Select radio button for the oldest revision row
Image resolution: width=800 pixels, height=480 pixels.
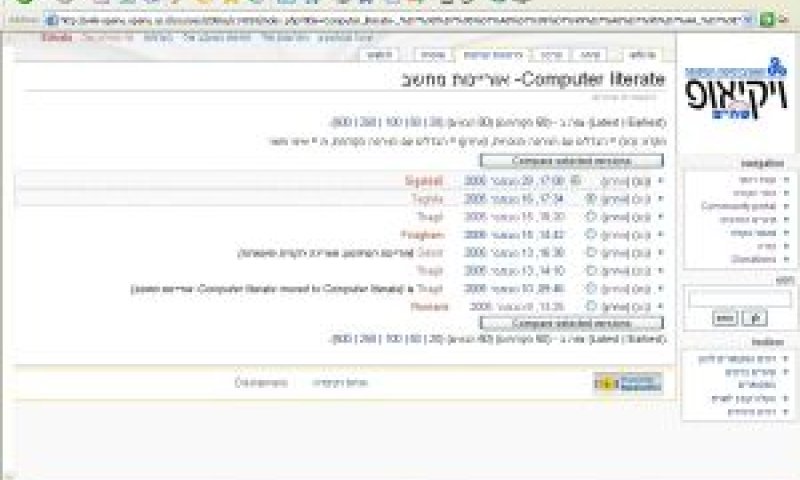tap(591, 307)
